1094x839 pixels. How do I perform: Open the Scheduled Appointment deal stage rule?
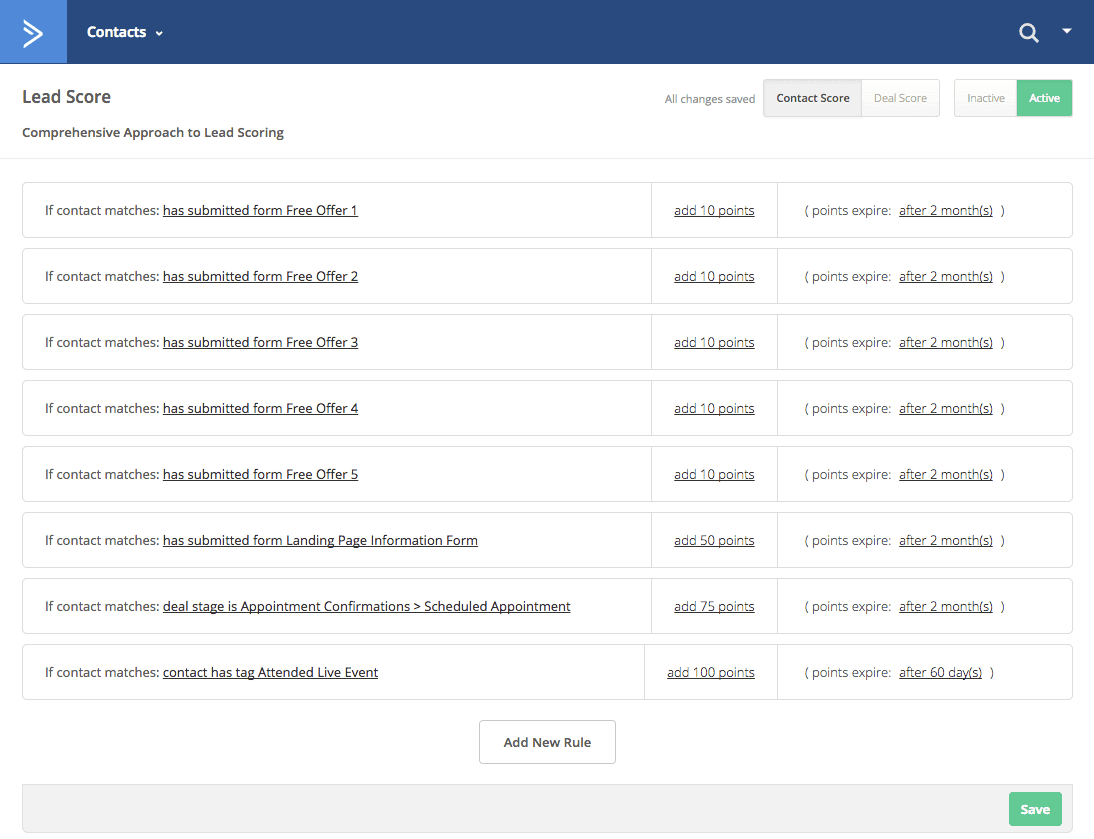(x=367, y=606)
